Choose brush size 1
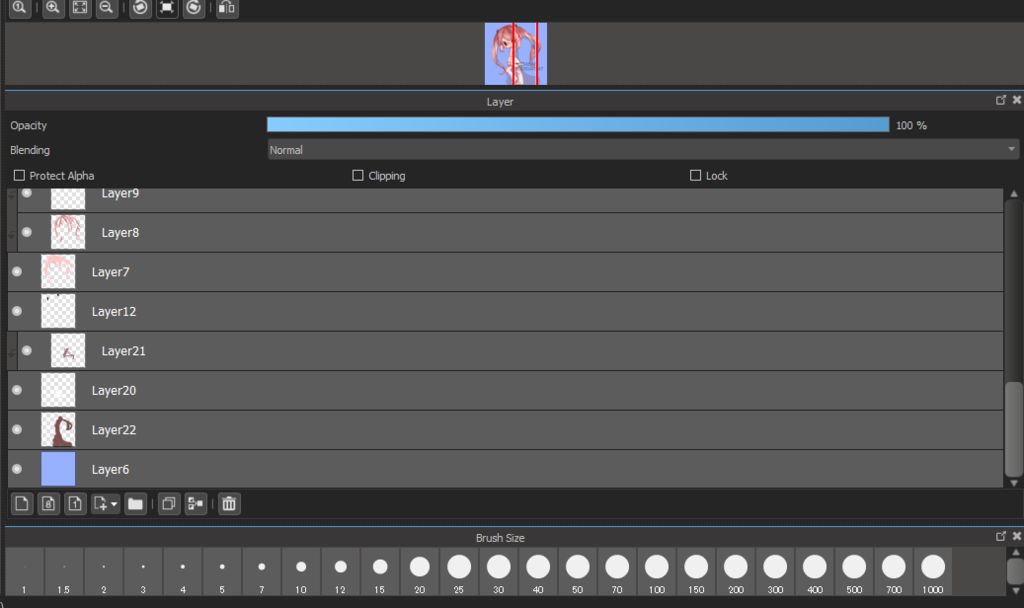The width and height of the screenshot is (1024, 608). pos(24,571)
